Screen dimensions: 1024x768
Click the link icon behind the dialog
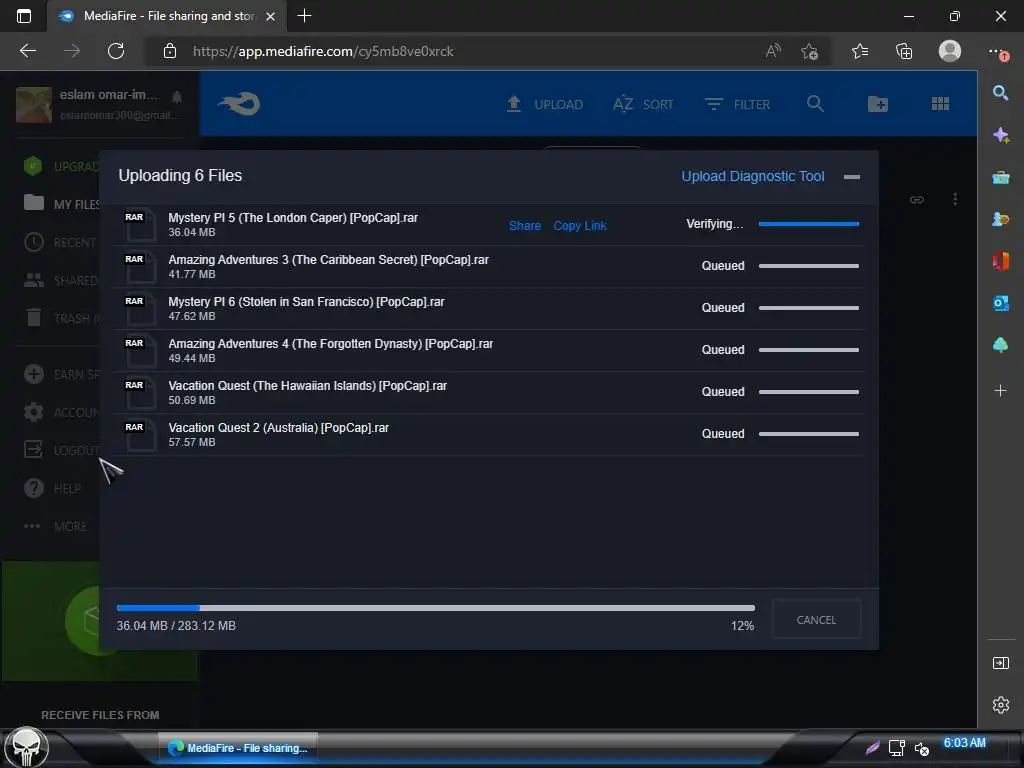tap(917, 199)
